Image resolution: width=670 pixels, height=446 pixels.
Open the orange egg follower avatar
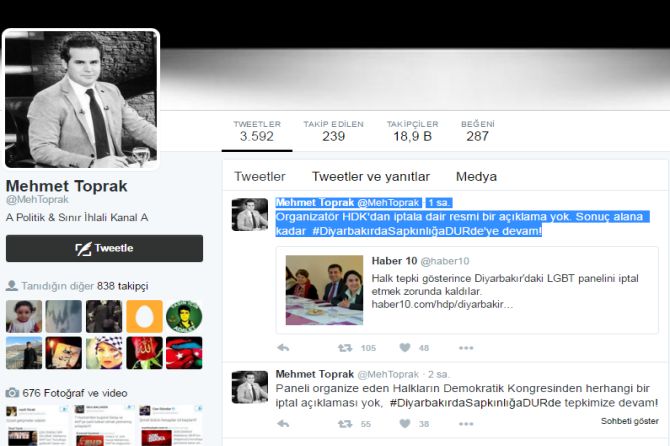pyautogui.click(x=144, y=316)
